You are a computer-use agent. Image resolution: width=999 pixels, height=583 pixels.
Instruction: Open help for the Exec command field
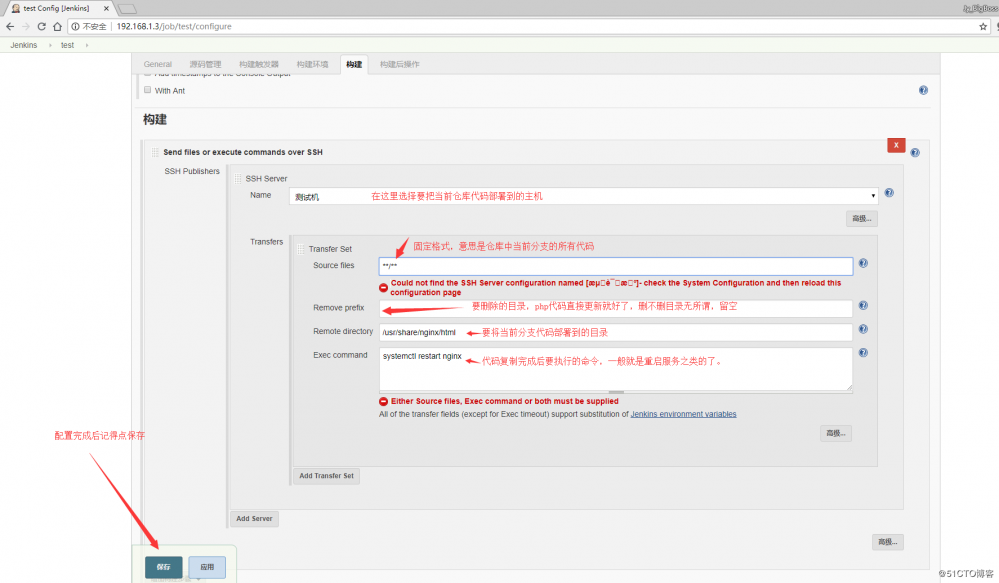click(x=862, y=355)
